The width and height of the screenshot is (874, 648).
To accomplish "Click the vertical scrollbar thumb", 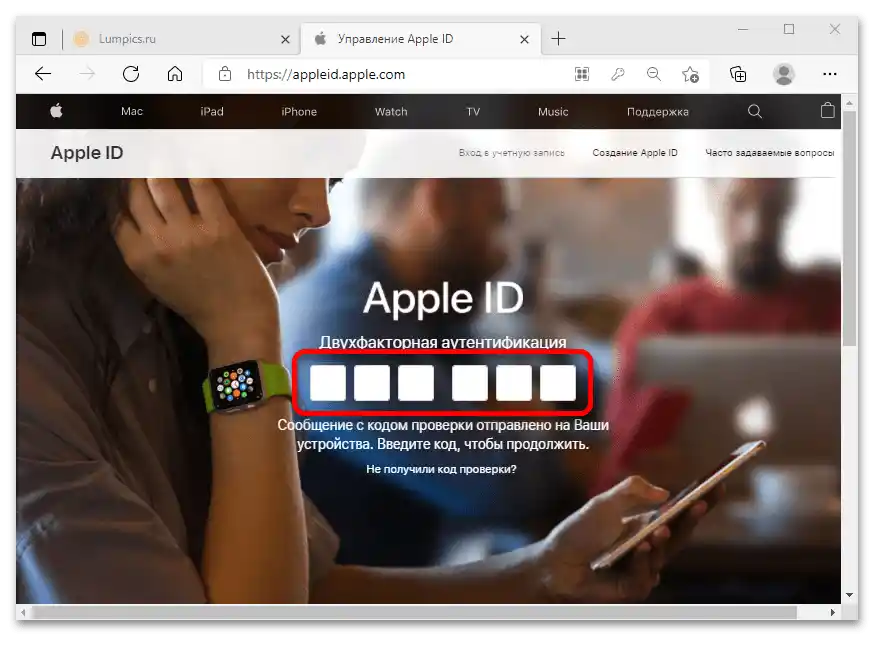I will [849, 228].
